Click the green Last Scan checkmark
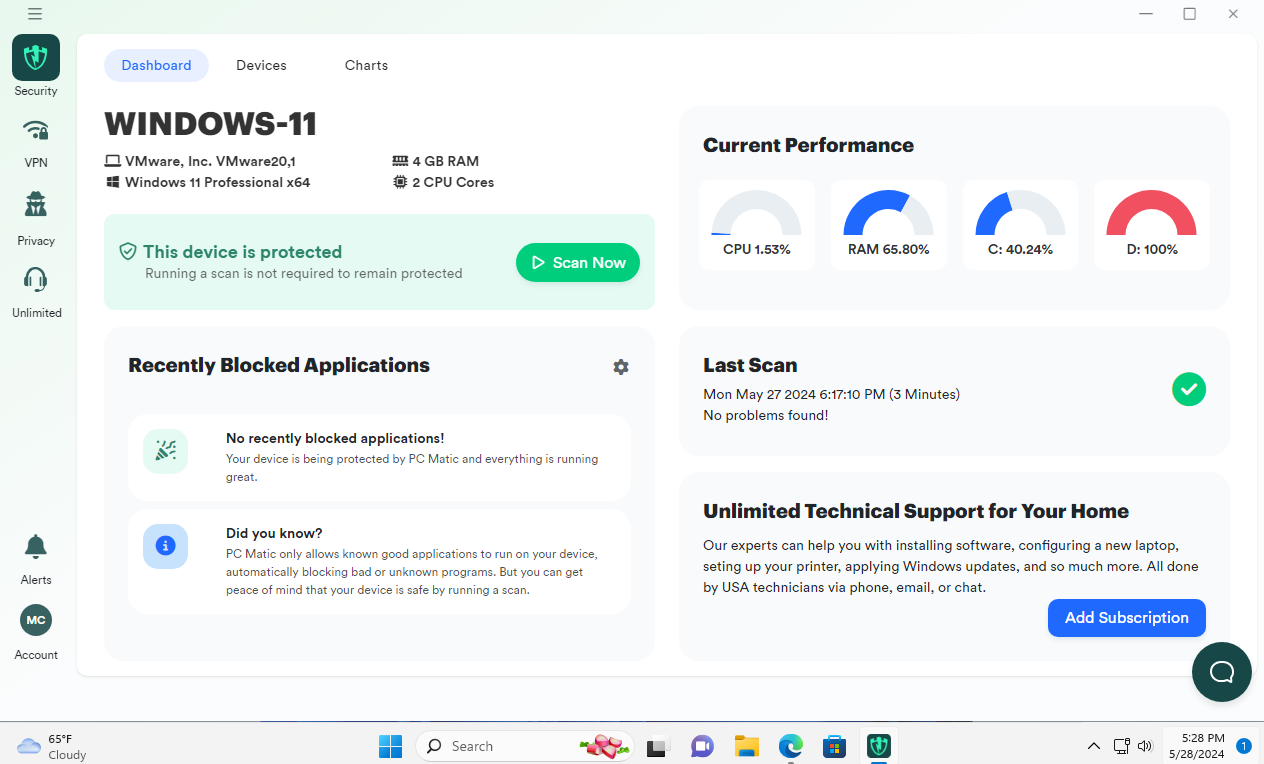 coord(1189,389)
